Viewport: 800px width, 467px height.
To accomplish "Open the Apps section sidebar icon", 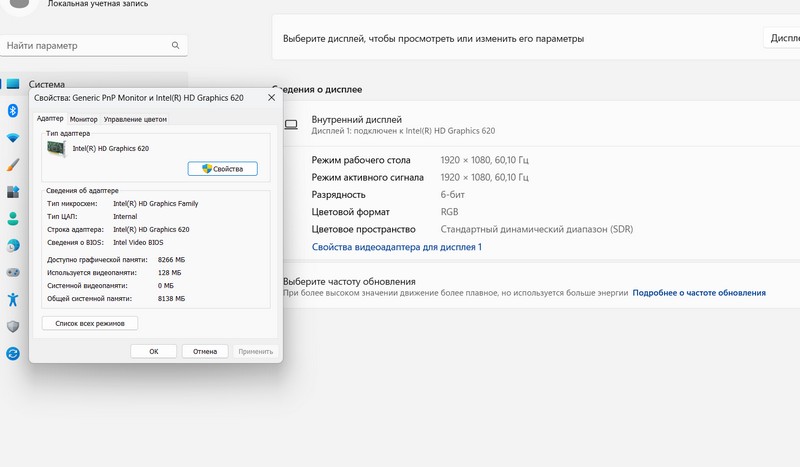I will 13,191.
